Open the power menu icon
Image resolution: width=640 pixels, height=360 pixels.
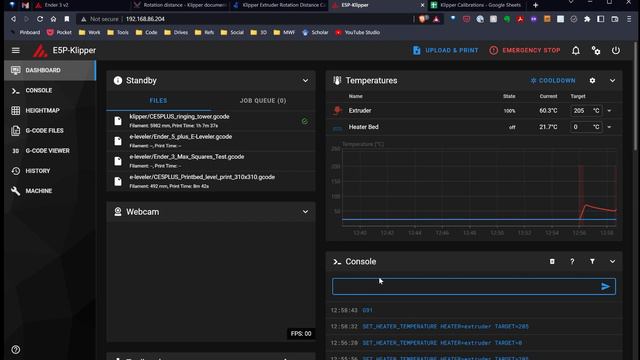point(616,51)
